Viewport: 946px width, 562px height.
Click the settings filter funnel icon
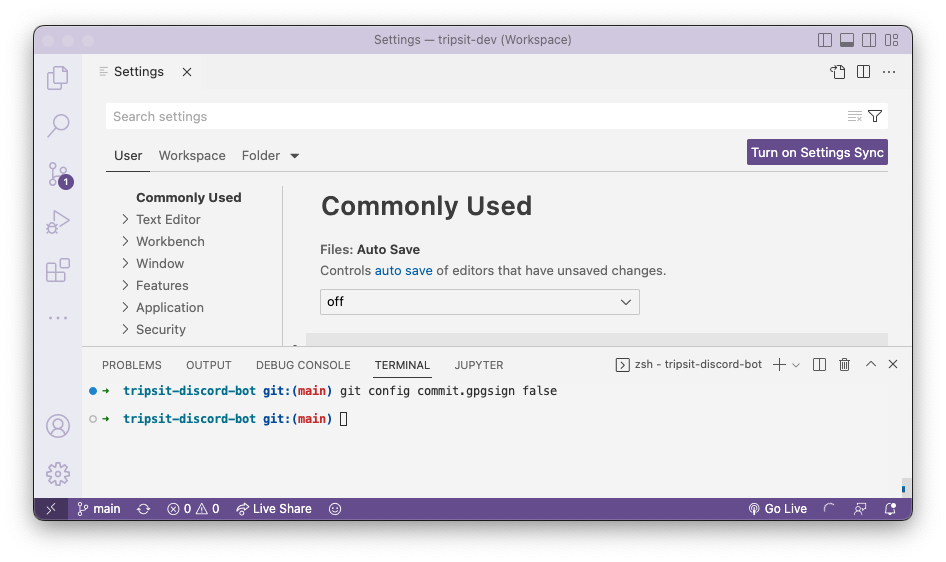(x=875, y=116)
